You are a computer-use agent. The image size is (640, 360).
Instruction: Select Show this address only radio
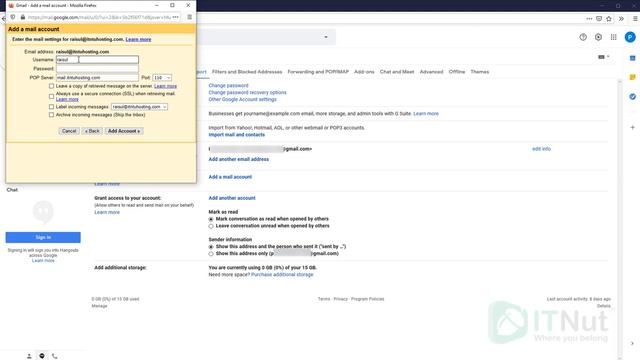211,254
